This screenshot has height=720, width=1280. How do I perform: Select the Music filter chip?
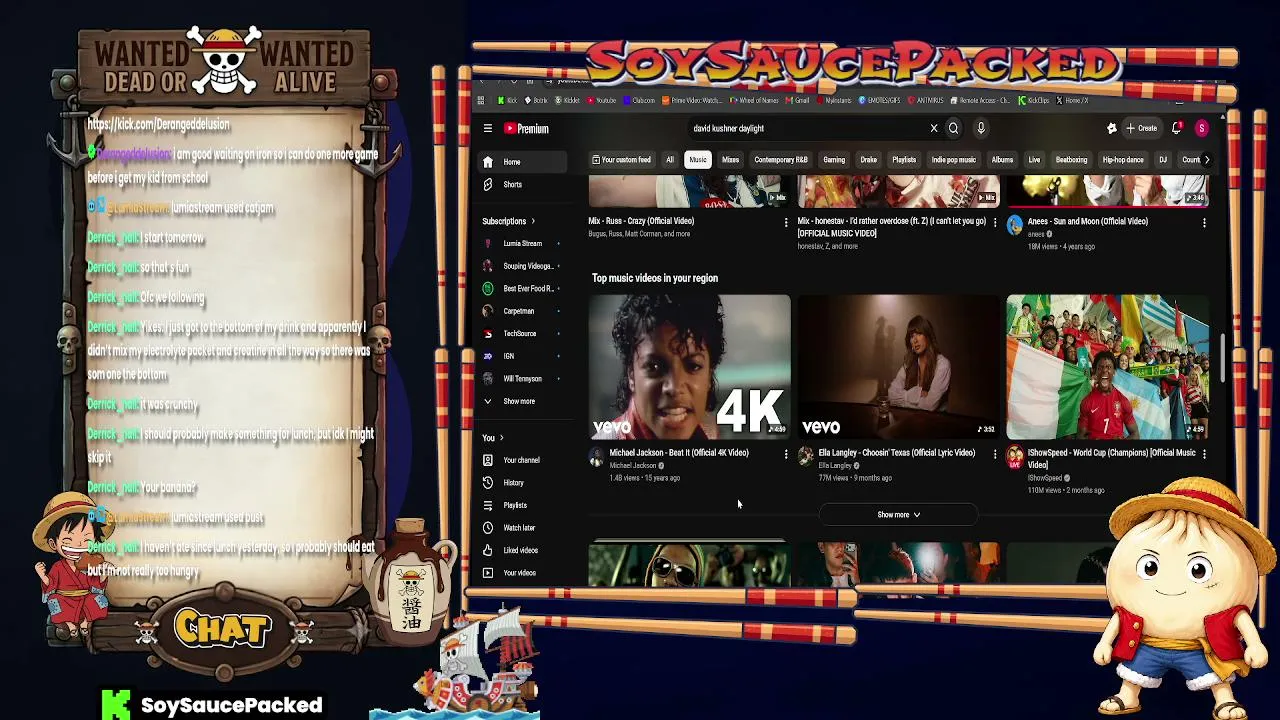[698, 160]
